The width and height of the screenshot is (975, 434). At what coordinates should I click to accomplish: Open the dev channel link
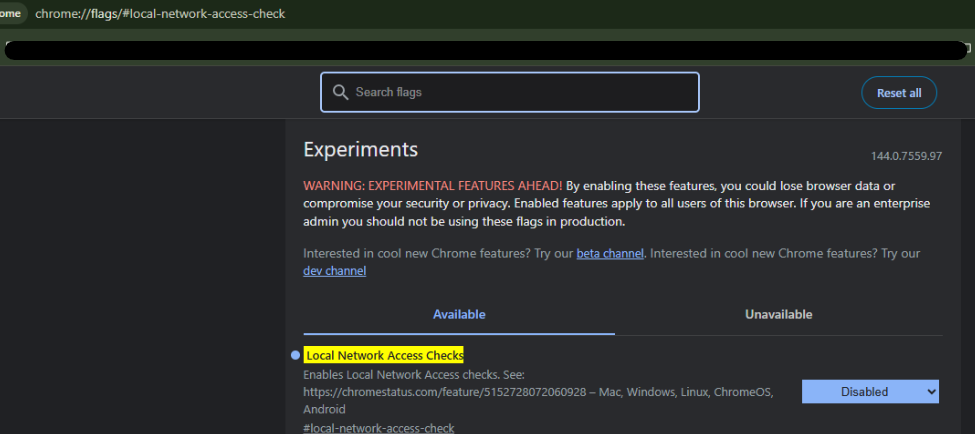pyautogui.click(x=334, y=271)
